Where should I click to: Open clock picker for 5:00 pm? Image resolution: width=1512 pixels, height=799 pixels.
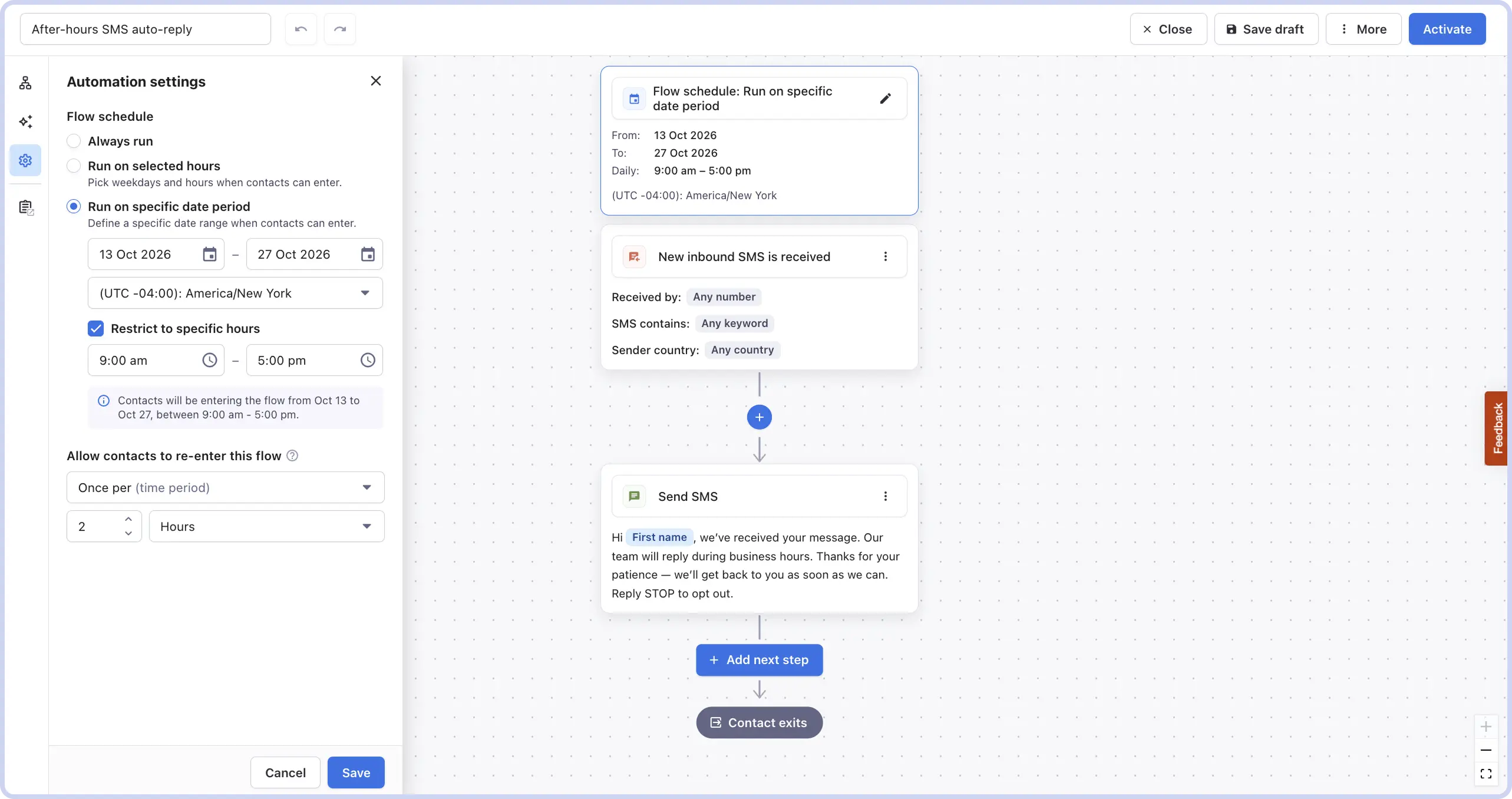pyautogui.click(x=368, y=360)
